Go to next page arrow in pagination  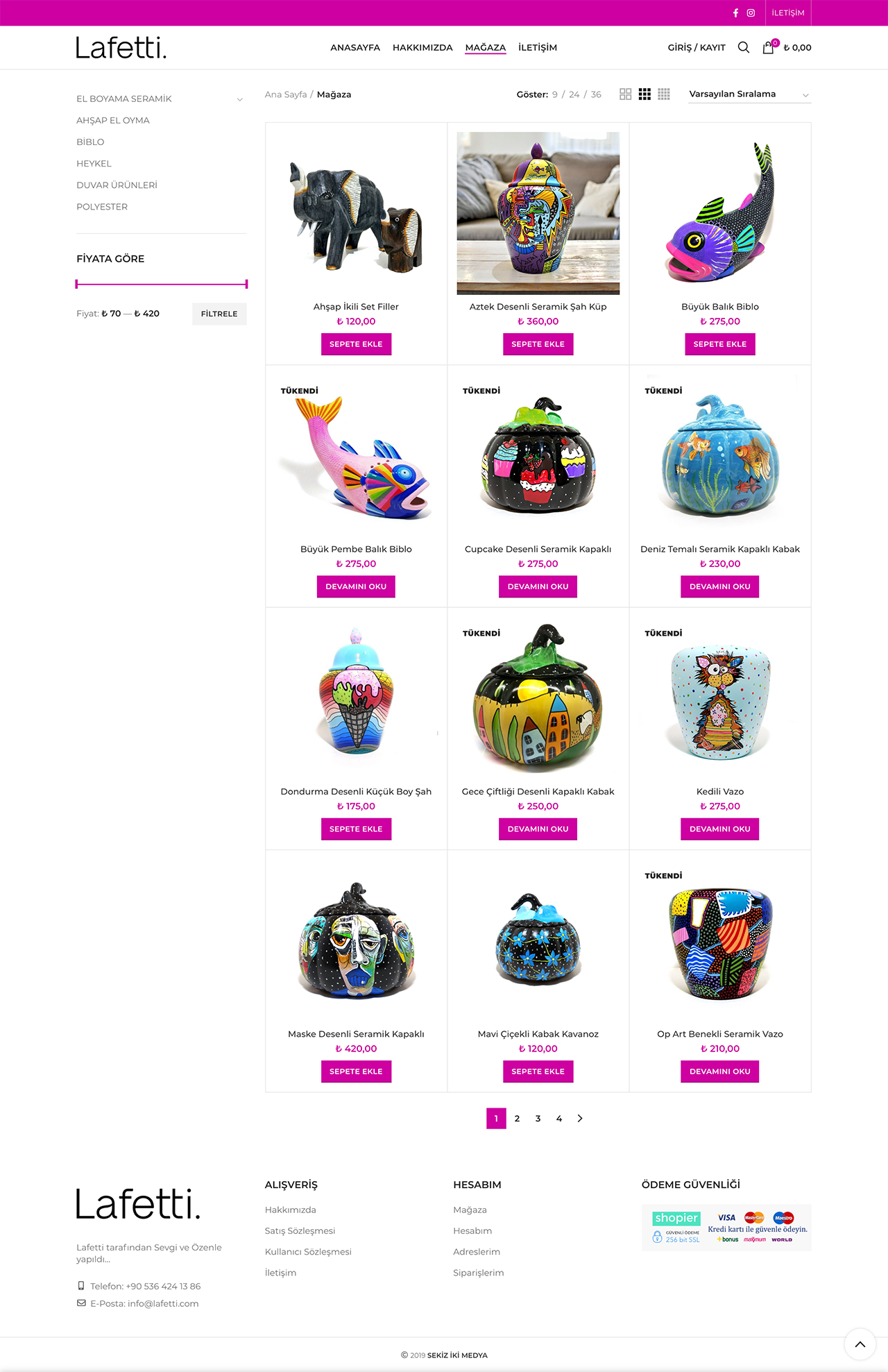click(x=580, y=1118)
